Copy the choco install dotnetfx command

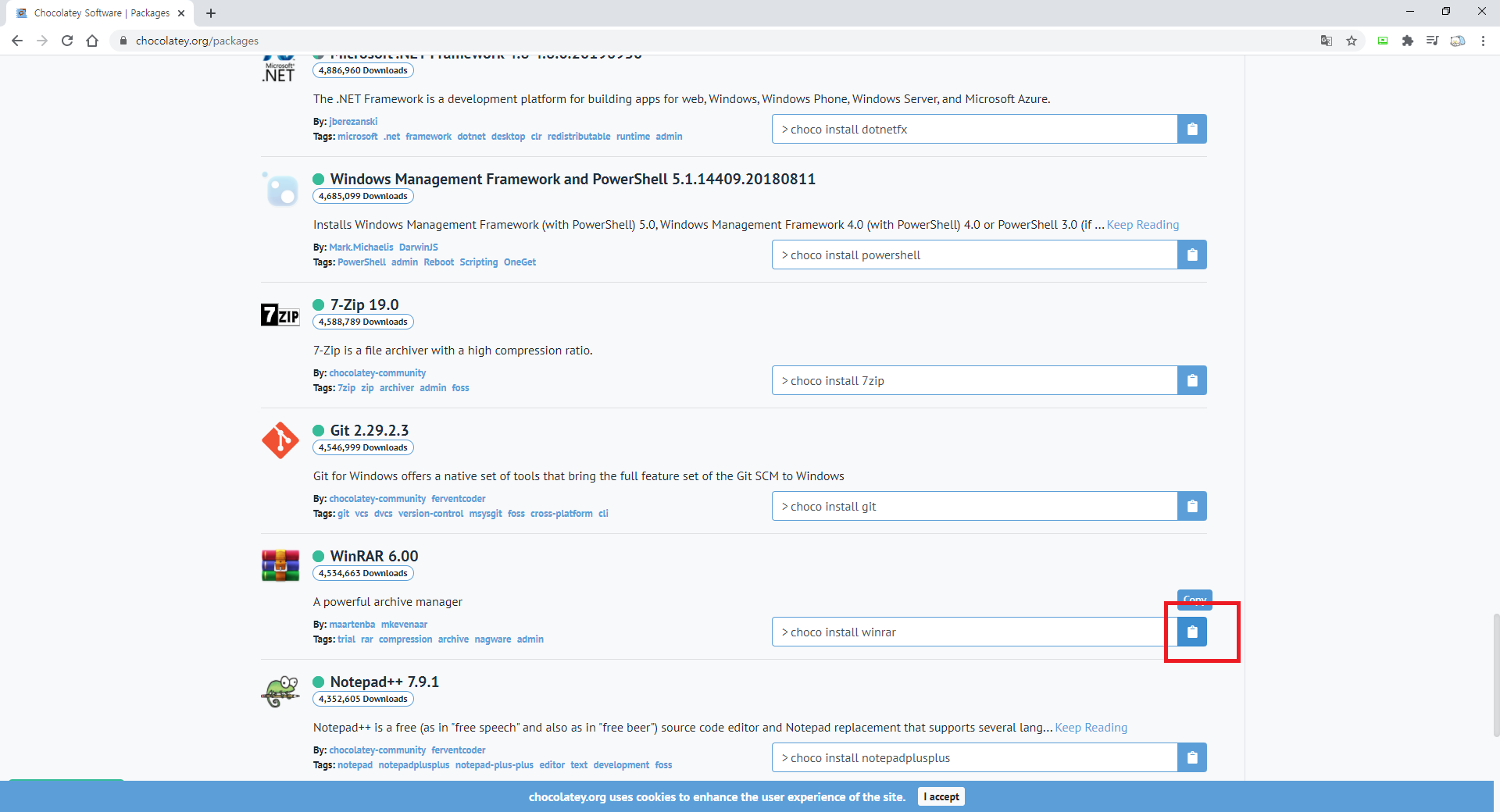click(1191, 129)
